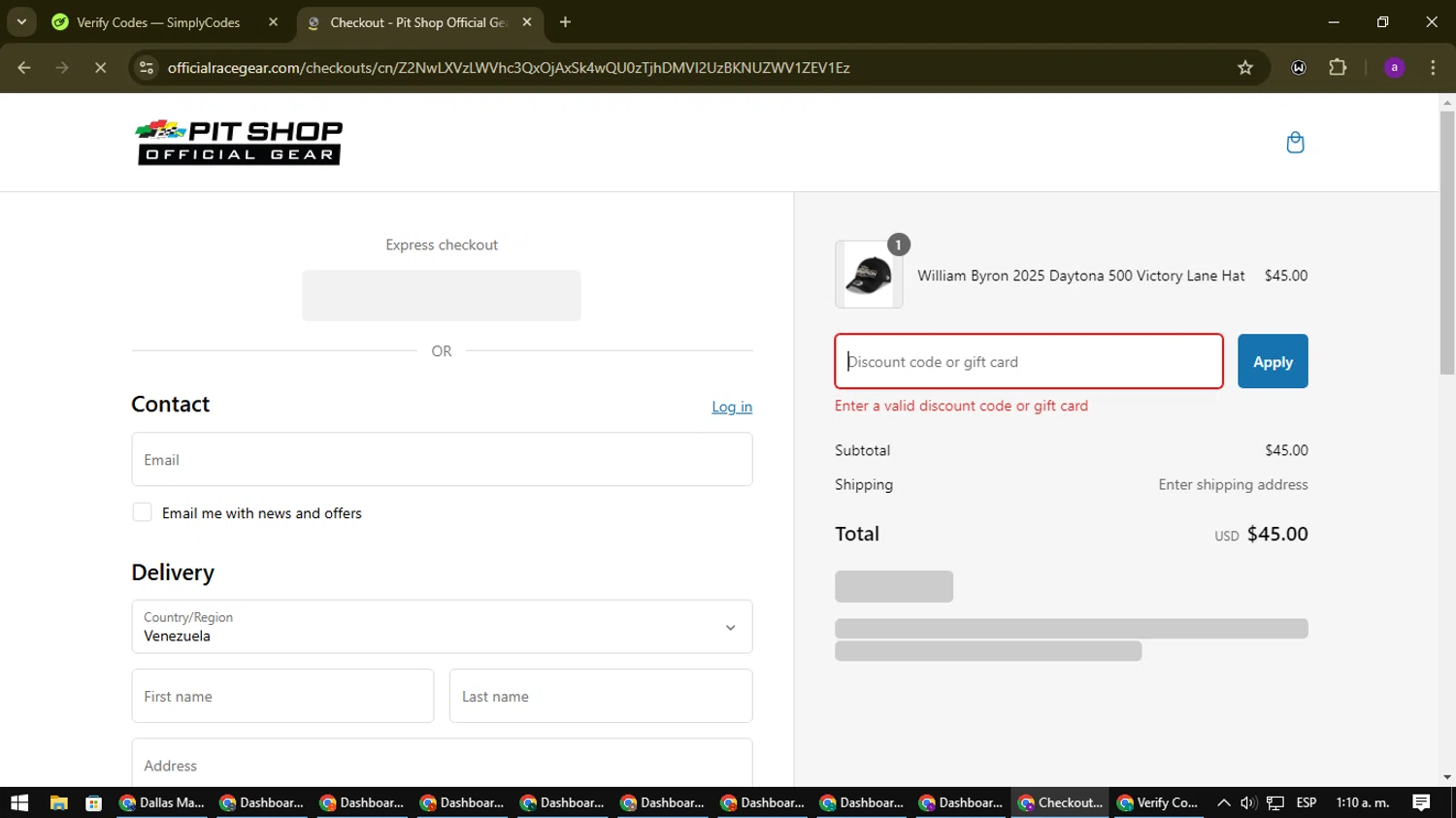Show hidden system tray icons
The width and height of the screenshot is (1456, 818).
[1223, 802]
